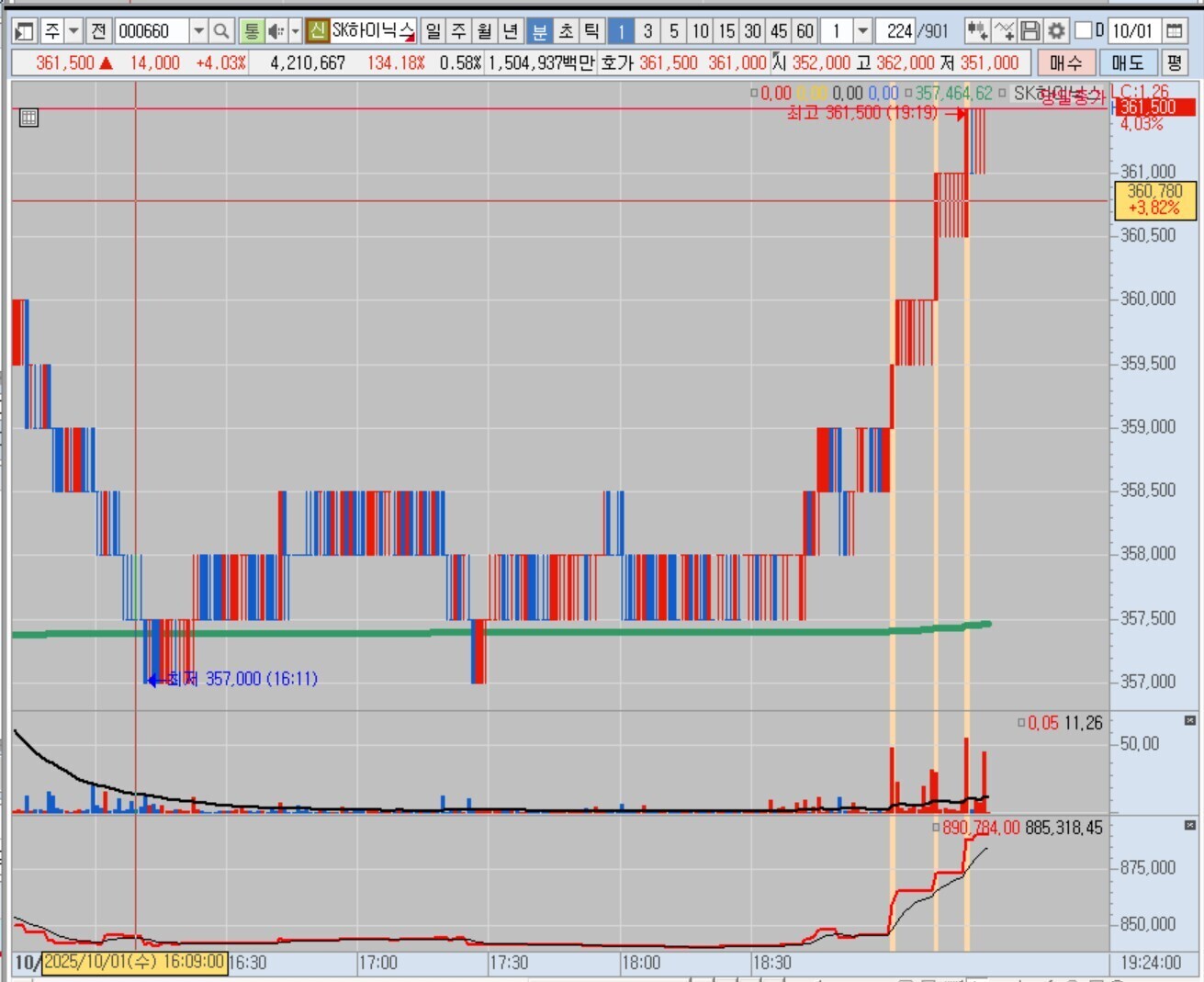Expand the stock code 000660 dropdown
The width and height of the screenshot is (1204, 982).
[198, 31]
